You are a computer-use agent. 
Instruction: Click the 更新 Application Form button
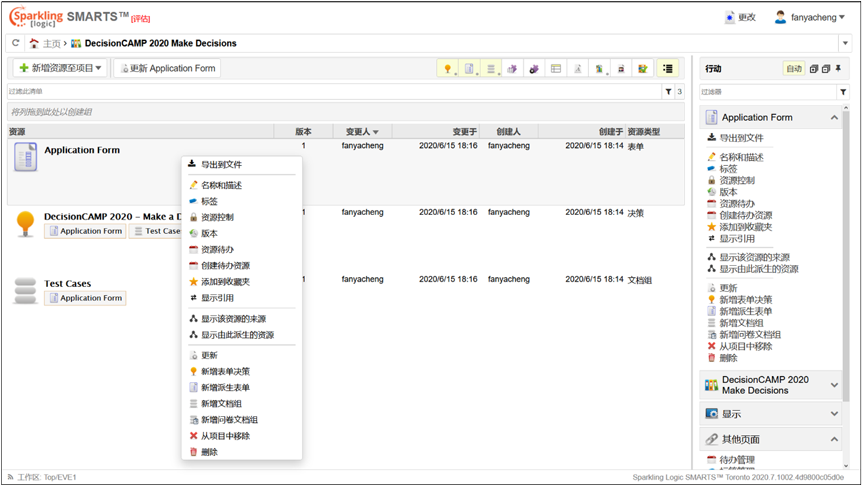167,68
